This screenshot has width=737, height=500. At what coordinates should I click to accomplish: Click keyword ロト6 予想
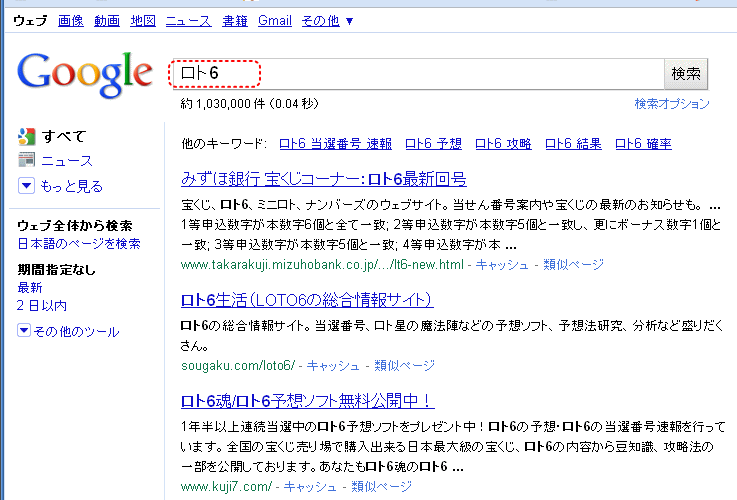(433, 143)
